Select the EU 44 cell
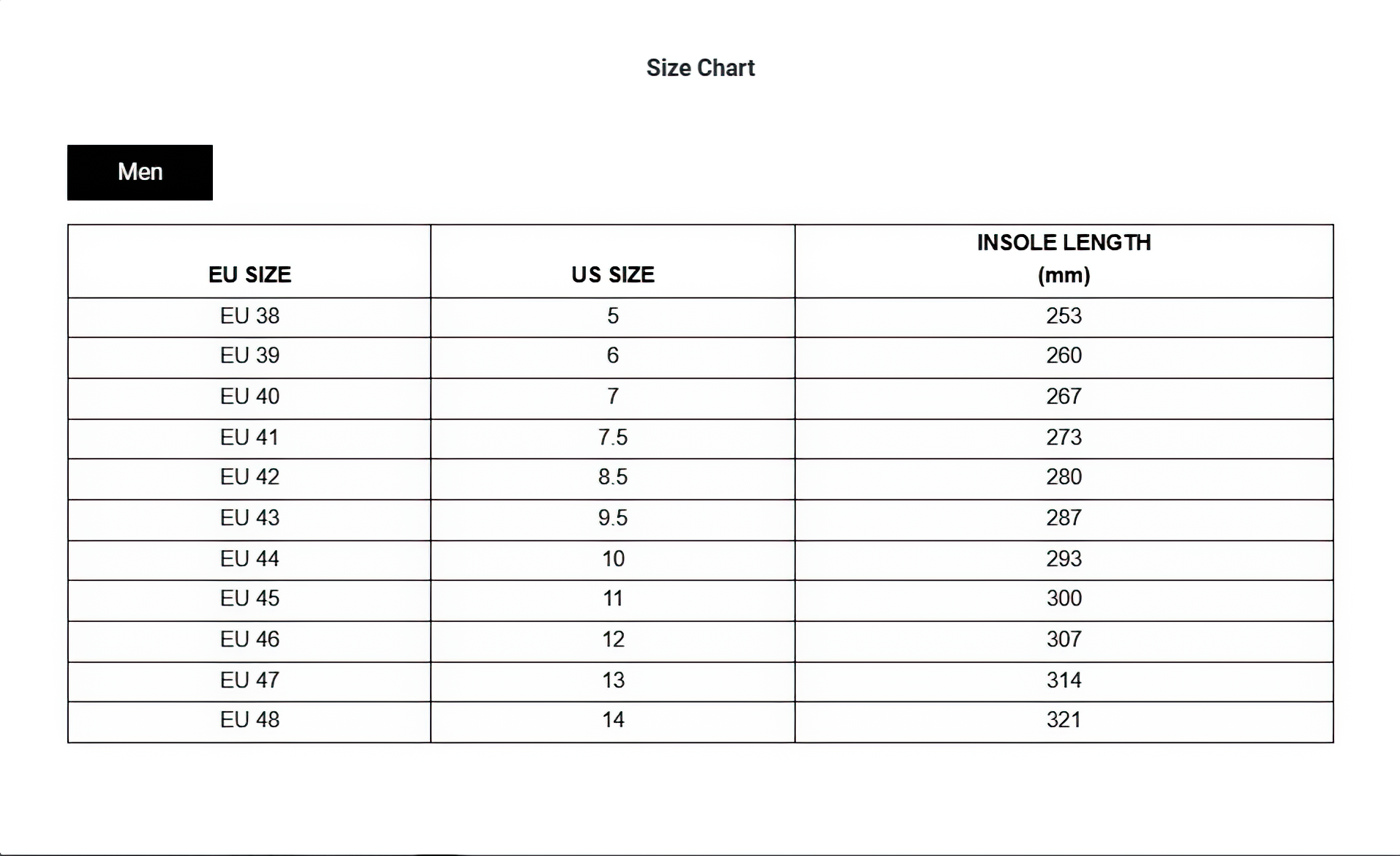1400x856 pixels. coord(249,559)
